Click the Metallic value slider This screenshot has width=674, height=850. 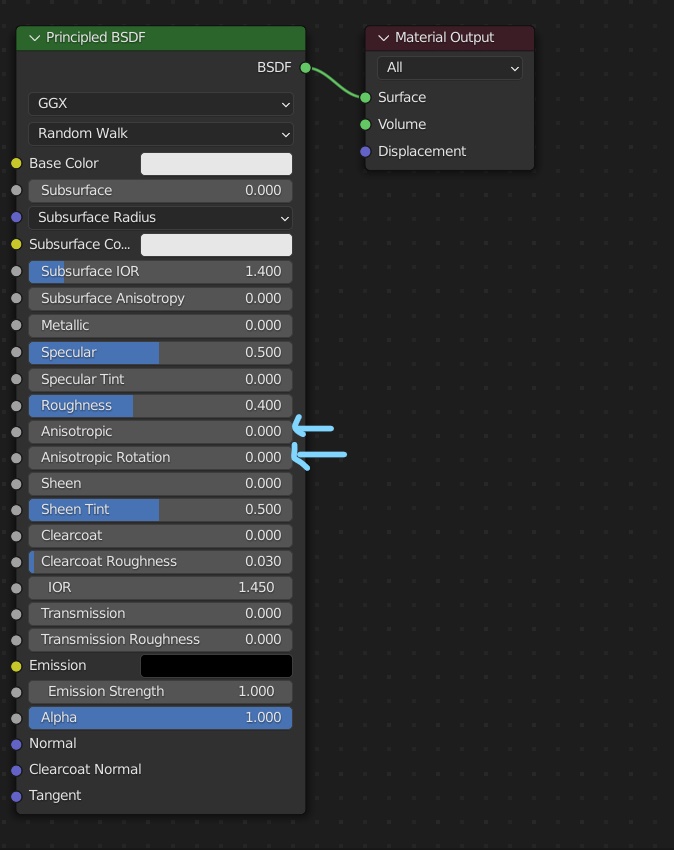pyautogui.click(x=161, y=325)
